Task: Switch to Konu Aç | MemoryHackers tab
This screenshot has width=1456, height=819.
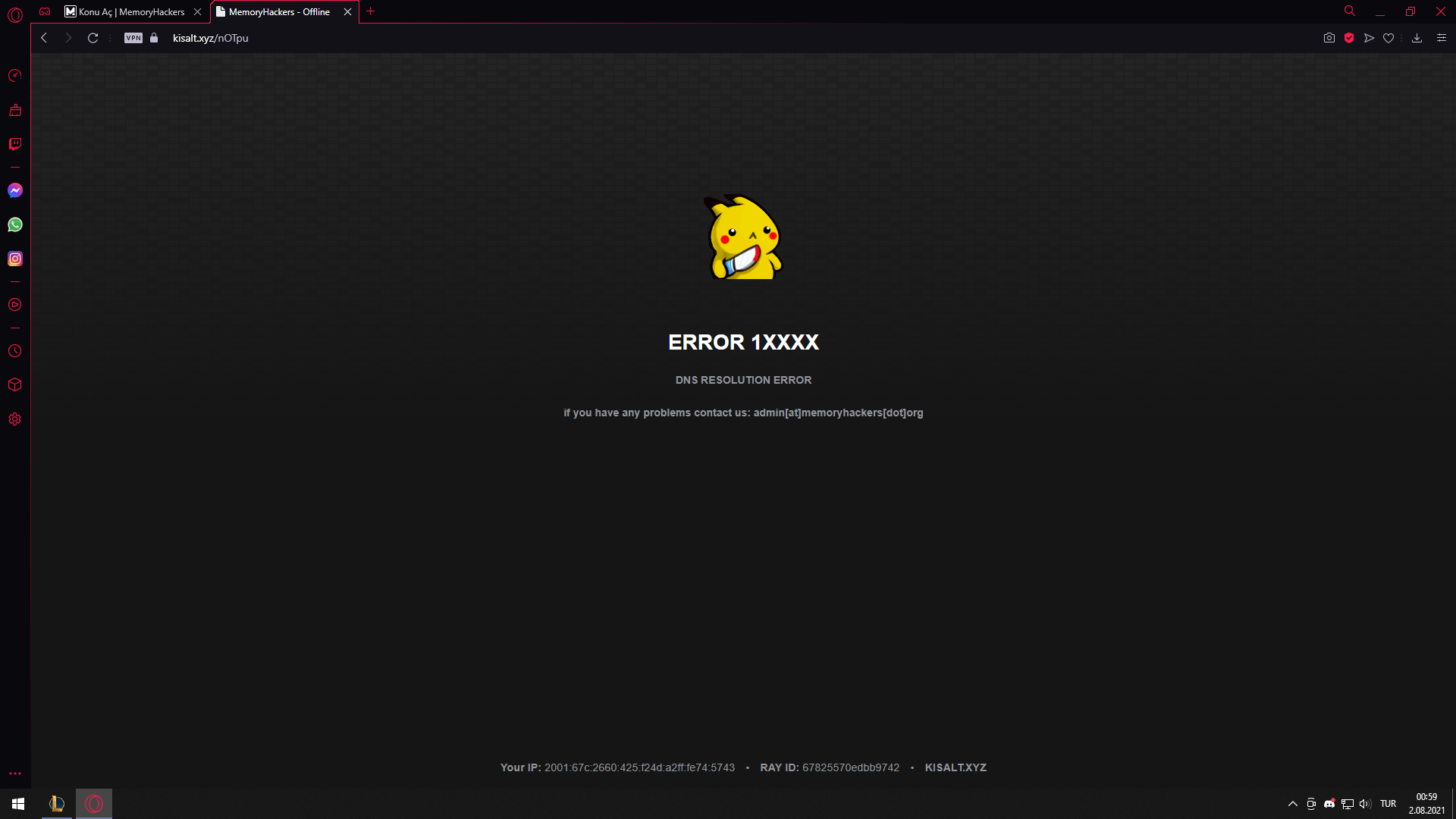Action: coord(131,12)
